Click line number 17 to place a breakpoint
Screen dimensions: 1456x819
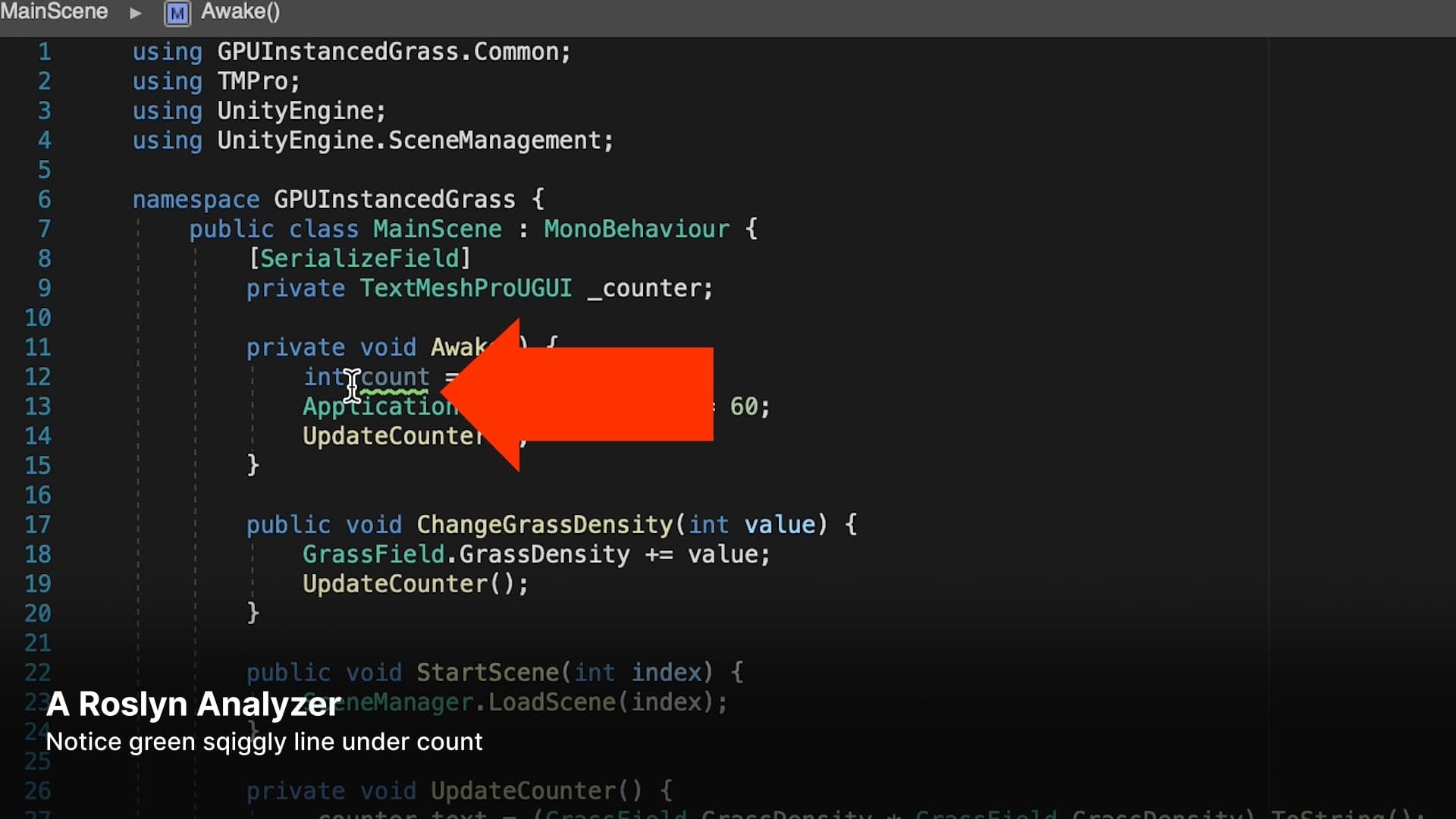[x=36, y=524]
